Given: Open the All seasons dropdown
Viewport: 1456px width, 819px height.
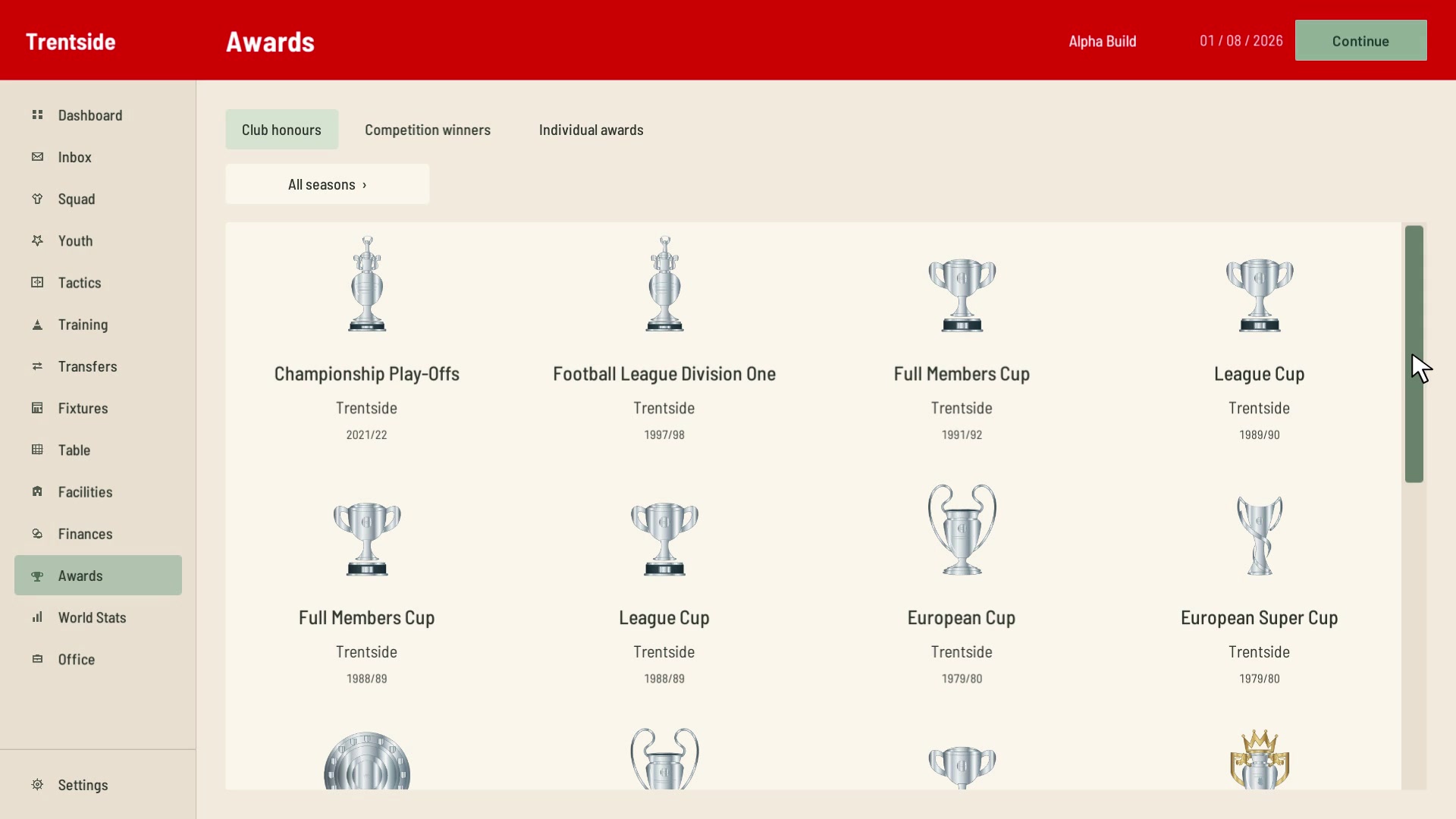Looking at the screenshot, I should click(328, 184).
